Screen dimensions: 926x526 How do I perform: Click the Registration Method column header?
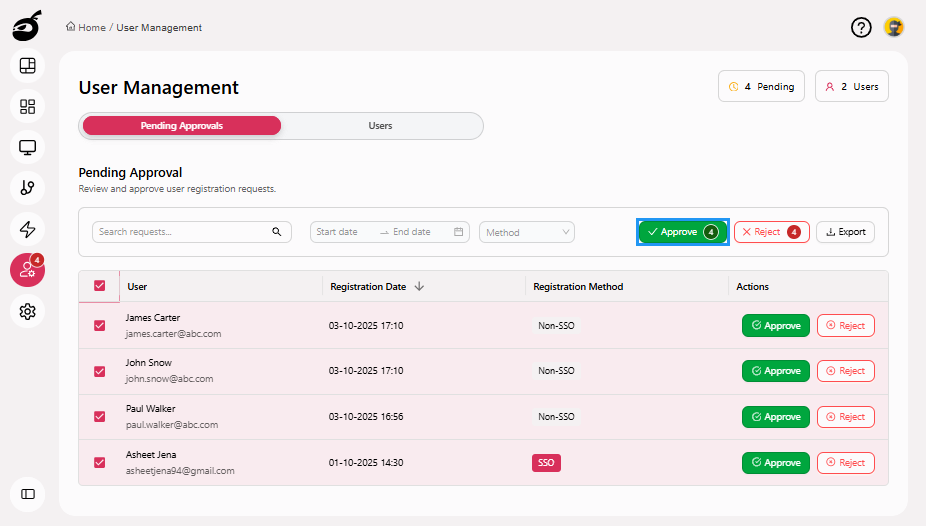pos(578,286)
